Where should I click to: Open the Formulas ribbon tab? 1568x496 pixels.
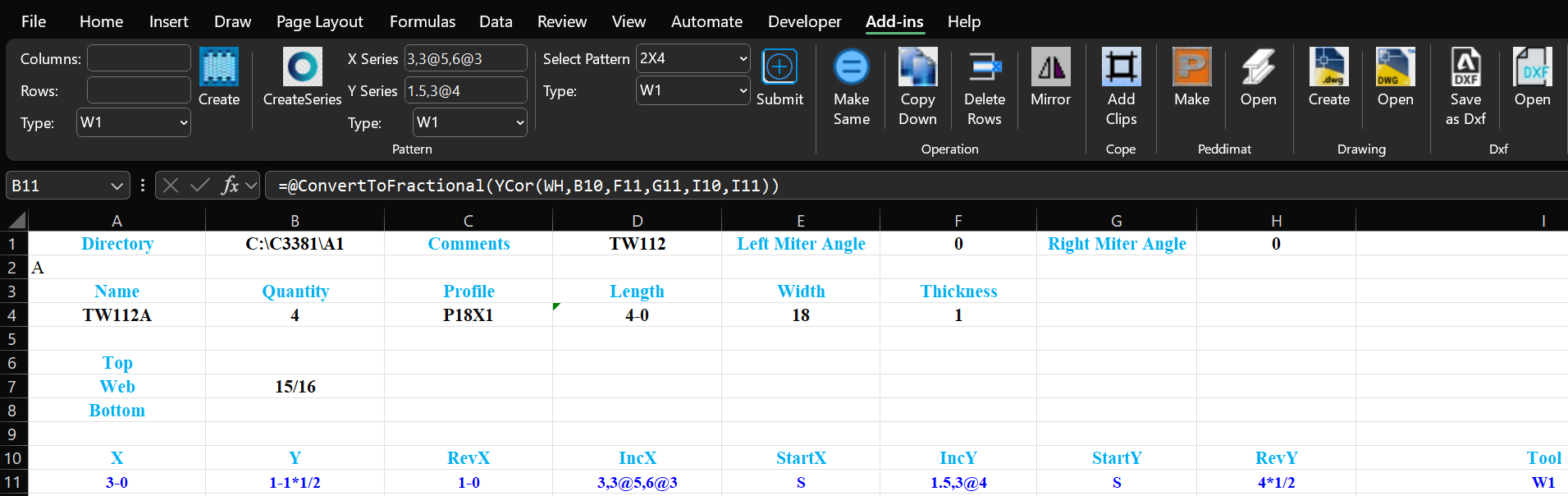pyautogui.click(x=422, y=21)
